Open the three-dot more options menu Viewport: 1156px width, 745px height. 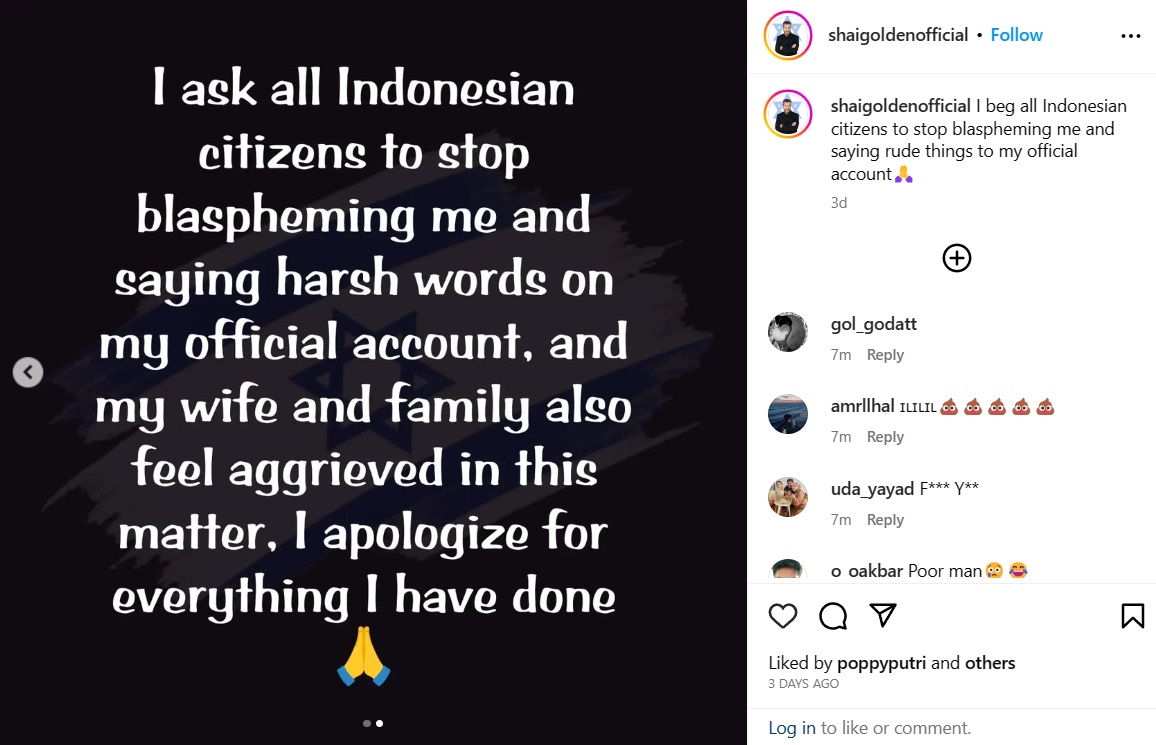pyautogui.click(x=1130, y=35)
